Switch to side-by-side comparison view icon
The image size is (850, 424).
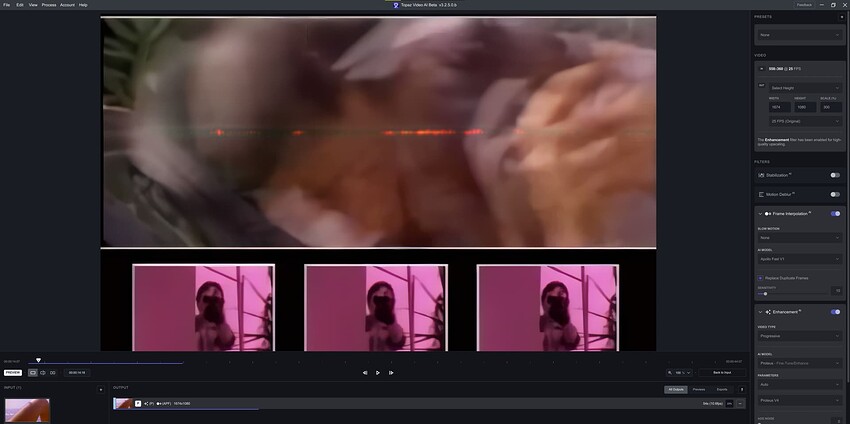43,372
